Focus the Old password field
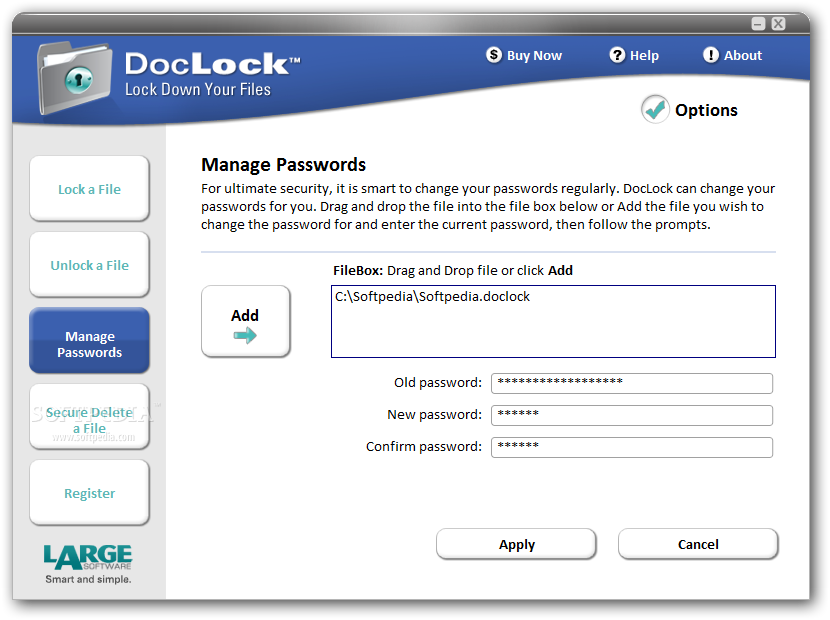Image resolution: width=830 pixels, height=620 pixels. (631, 383)
